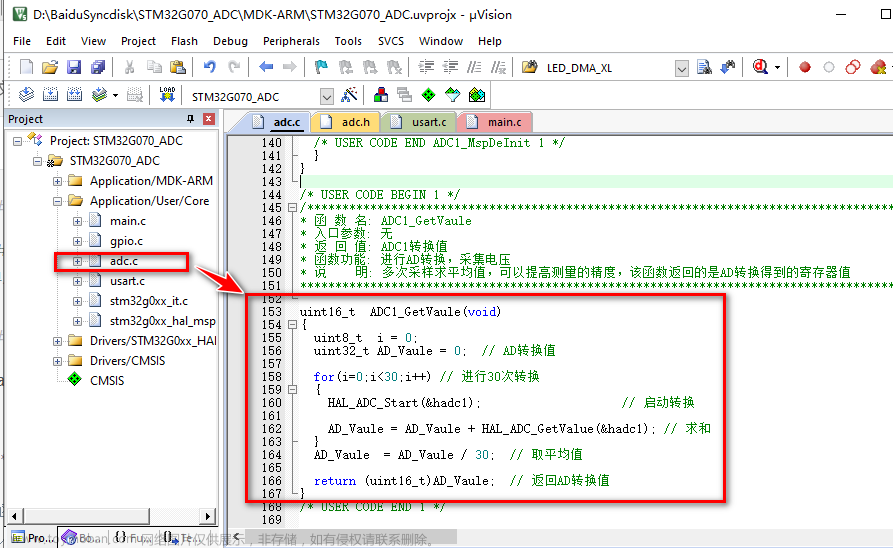The image size is (893, 548).
Task: Switch to the usart.c editor tab
Action: point(420,122)
